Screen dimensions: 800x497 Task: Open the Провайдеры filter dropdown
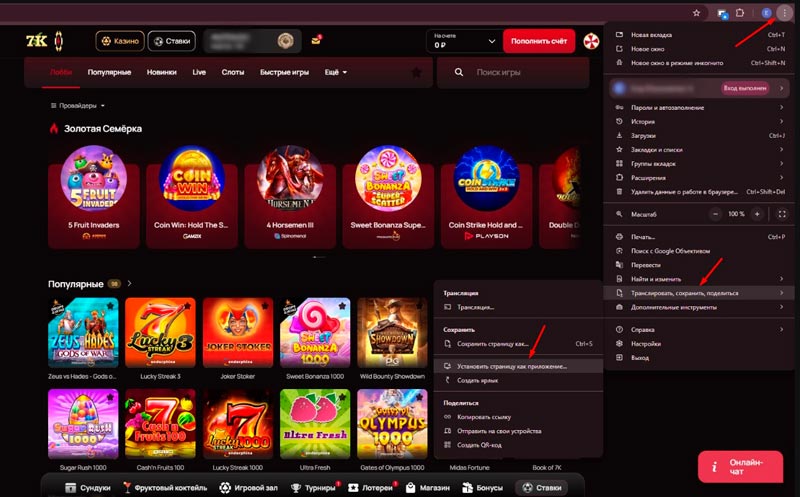pos(78,105)
